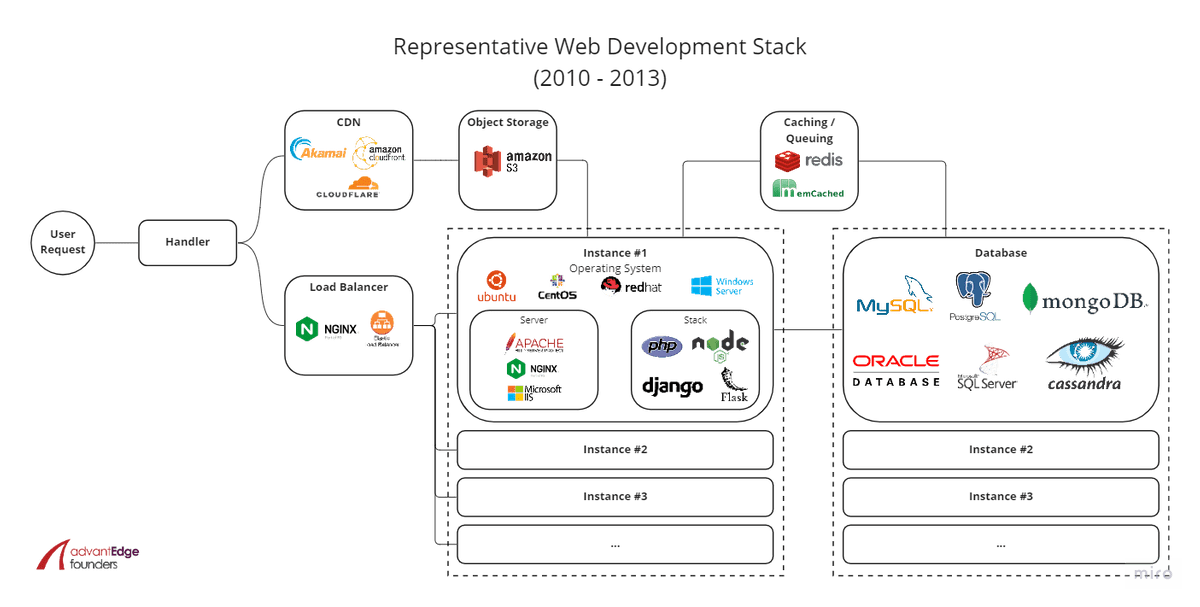Click Instance #2 box below Instance #1
Image resolution: width=1200 pixels, height=607 pixels.
click(x=615, y=450)
